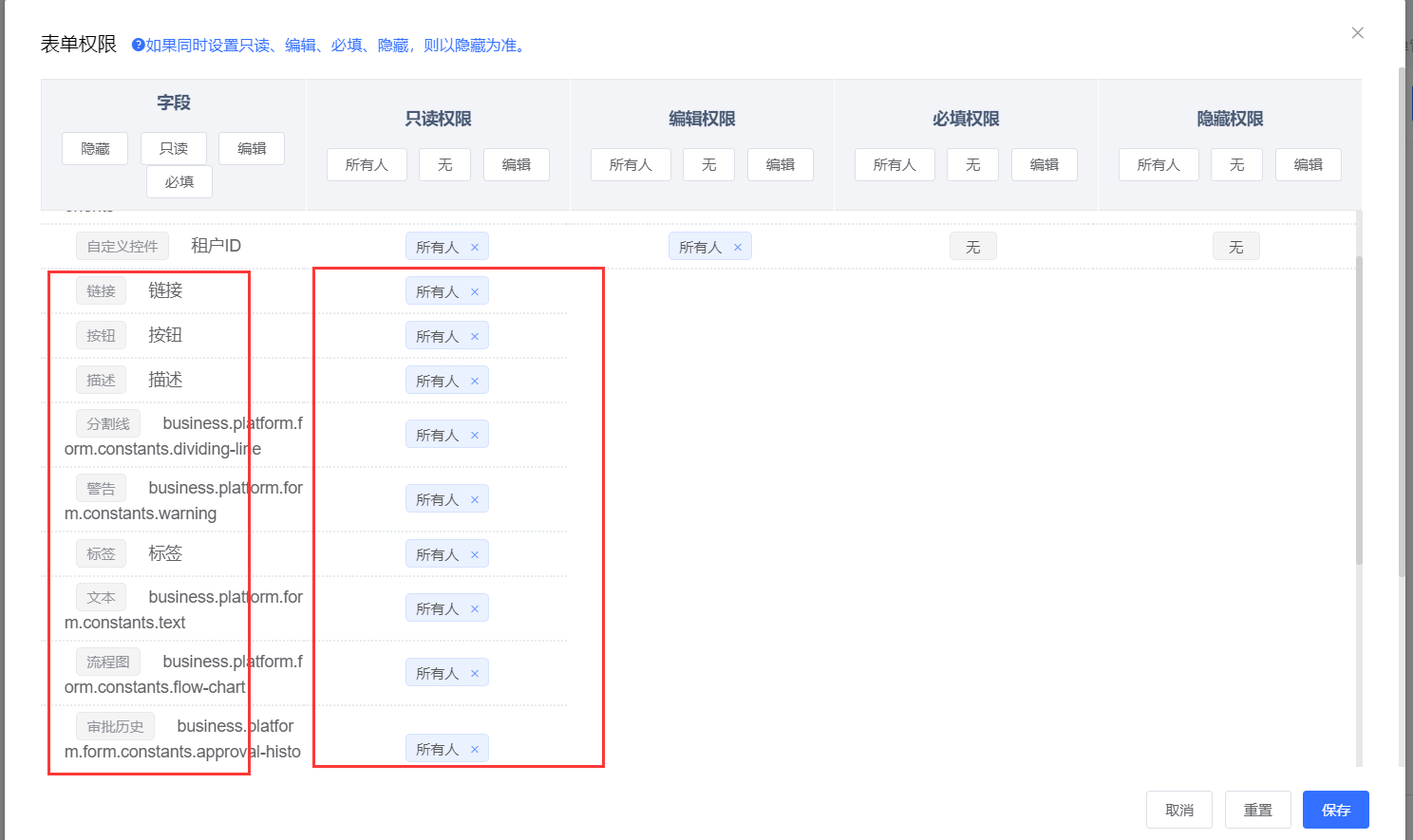Click the 重置 button
1413x840 pixels.
(1257, 810)
